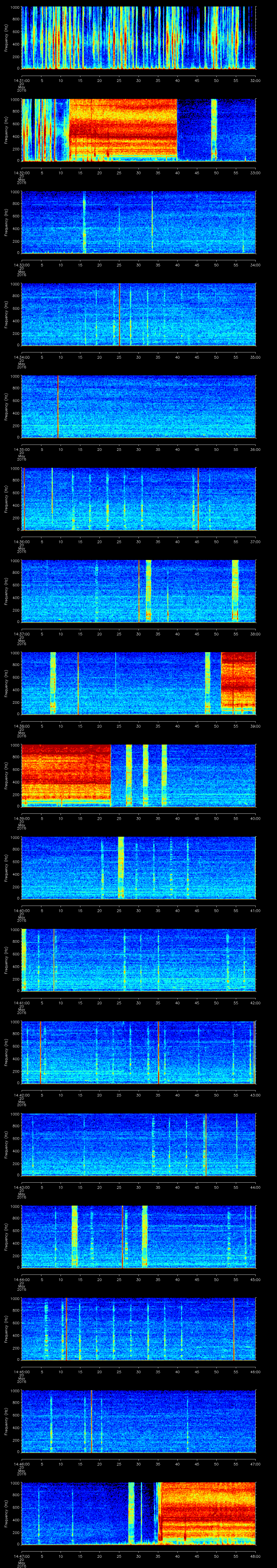
Task: Click the 14:39:00 start time label
Action: [21, 818]
